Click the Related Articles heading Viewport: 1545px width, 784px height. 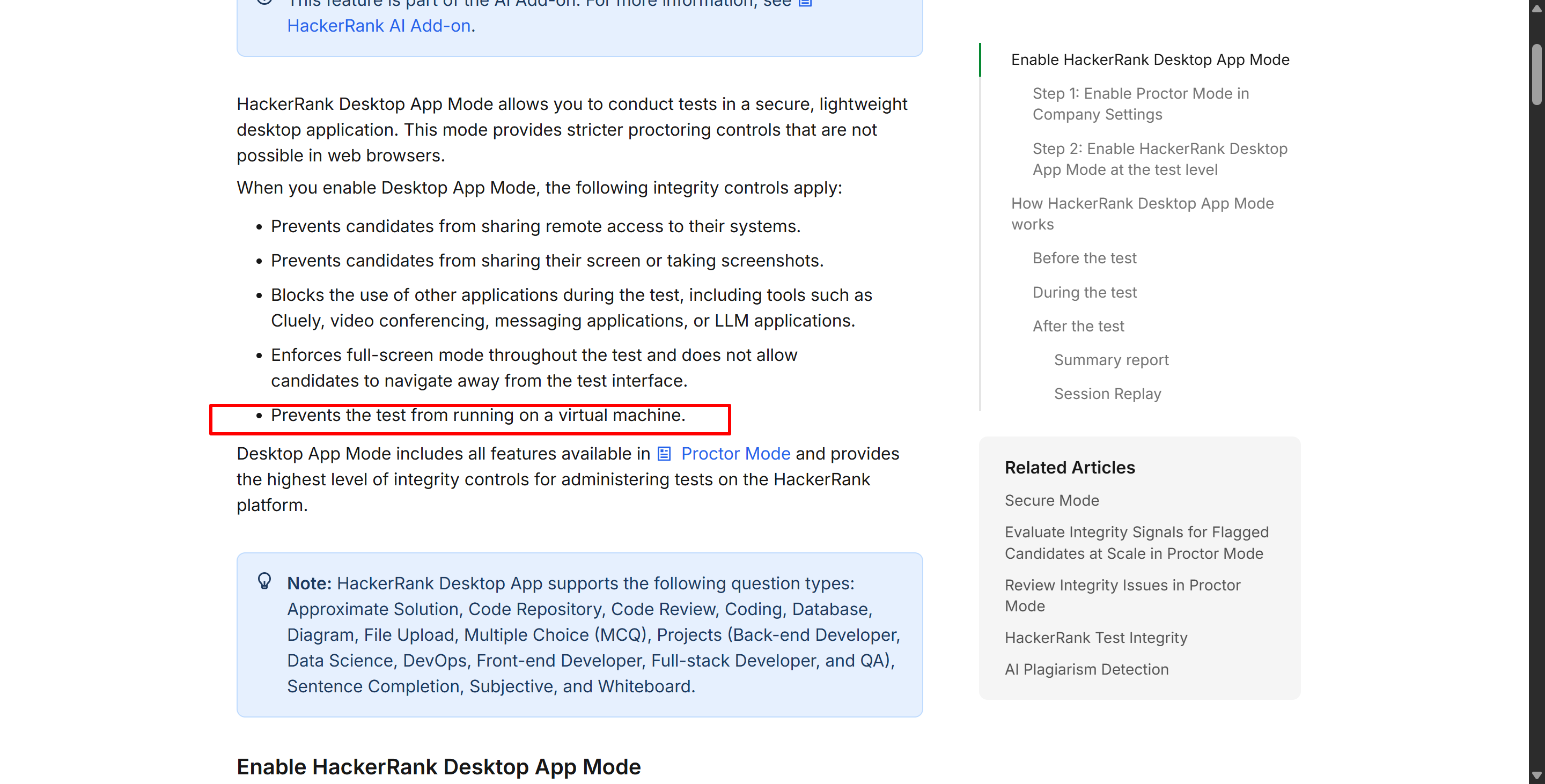(x=1069, y=468)
